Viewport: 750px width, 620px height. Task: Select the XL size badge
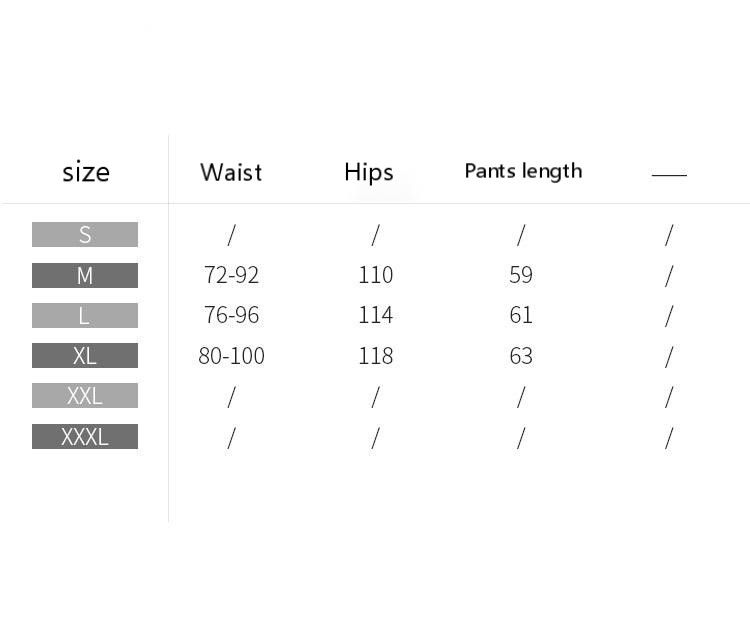tap(85, 356)
